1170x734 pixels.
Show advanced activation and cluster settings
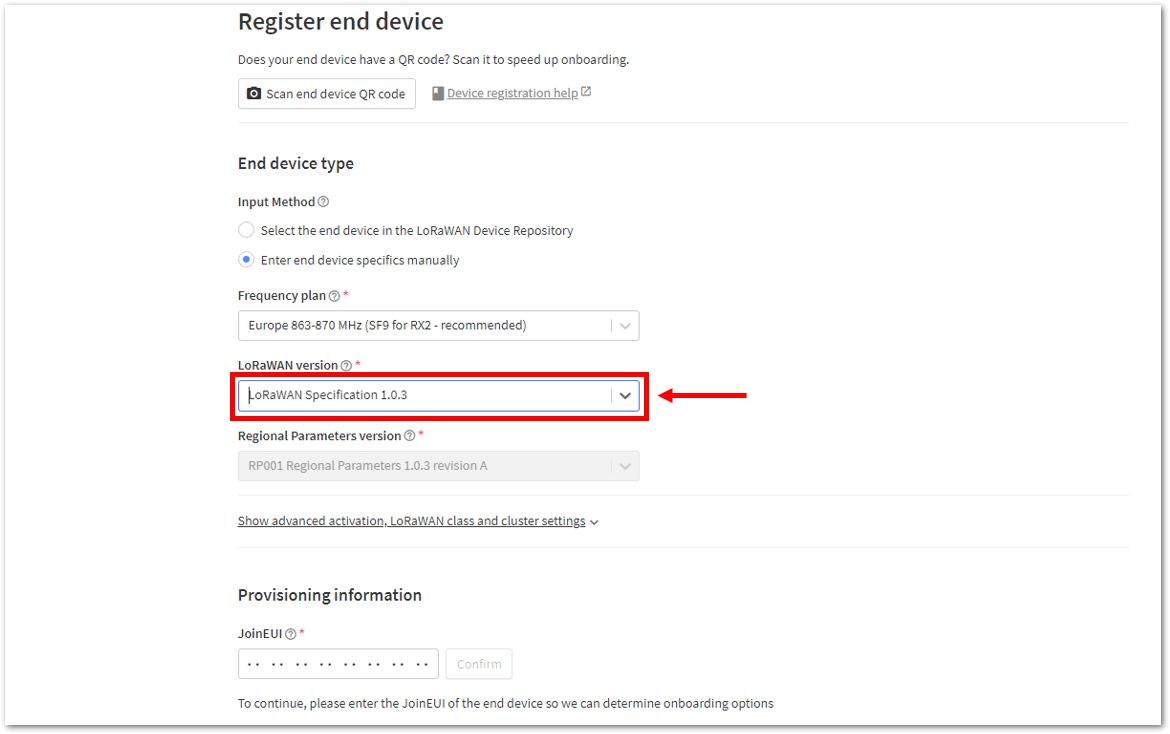click(x=412, y=521)
